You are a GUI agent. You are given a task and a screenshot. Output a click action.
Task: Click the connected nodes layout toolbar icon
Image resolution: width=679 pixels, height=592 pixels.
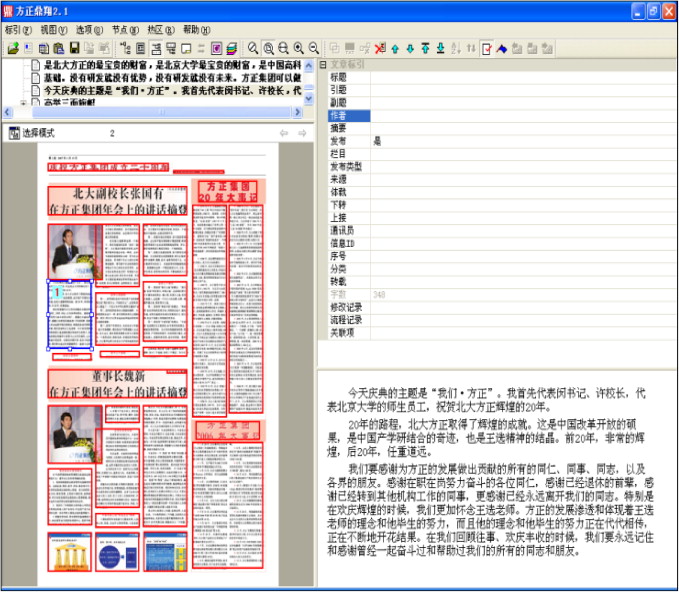171,48
